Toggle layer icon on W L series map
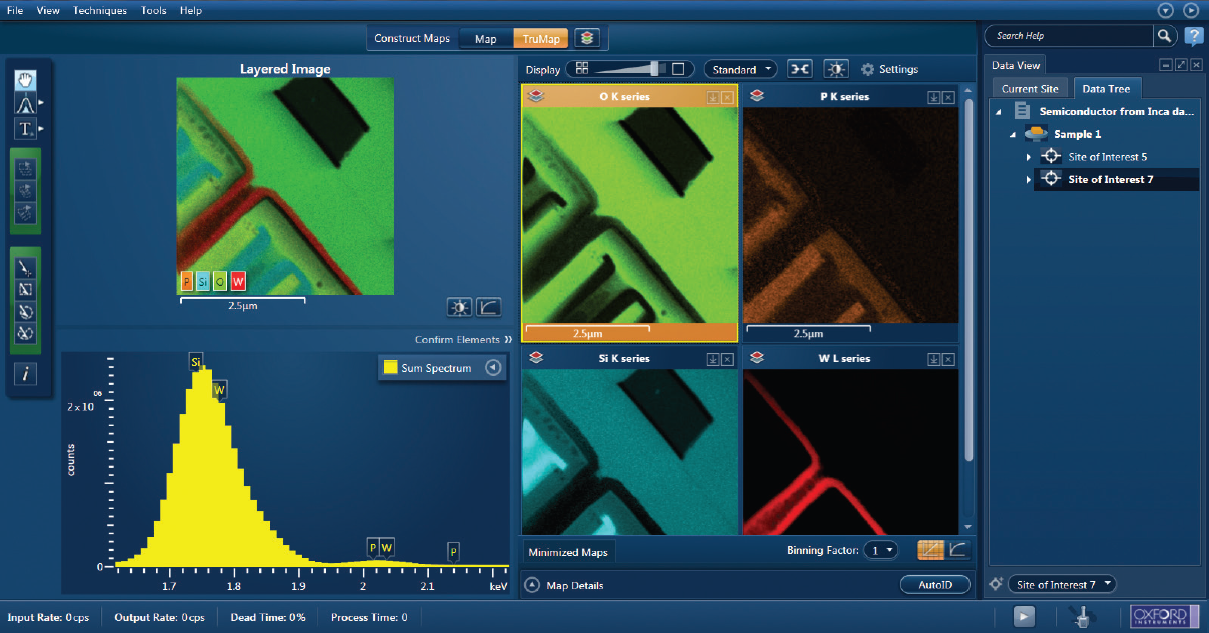1209x633 pixels. tap(757, 357)
